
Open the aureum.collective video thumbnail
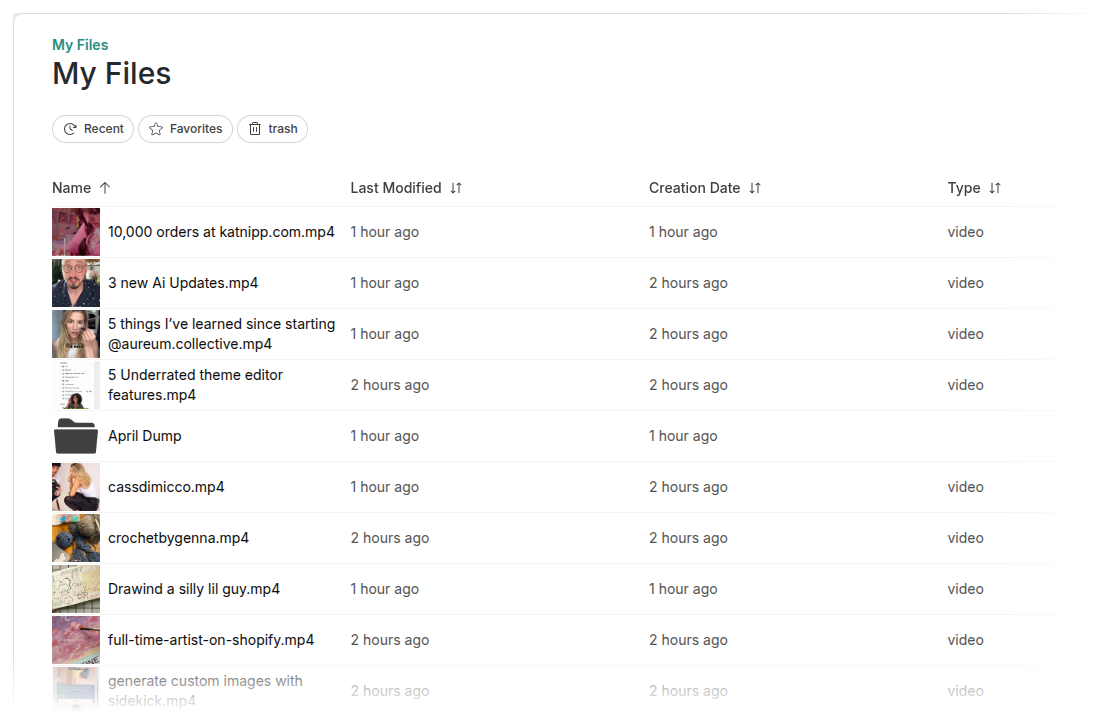(x=76, y=334)
